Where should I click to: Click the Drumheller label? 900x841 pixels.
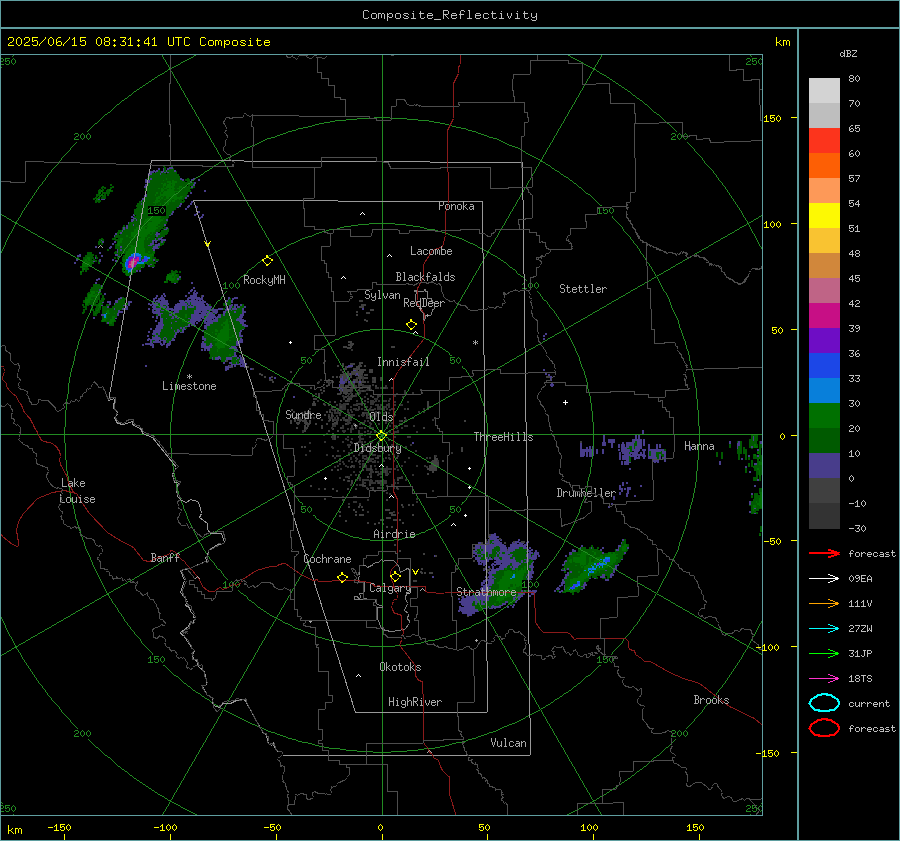[x=586, y=493]
